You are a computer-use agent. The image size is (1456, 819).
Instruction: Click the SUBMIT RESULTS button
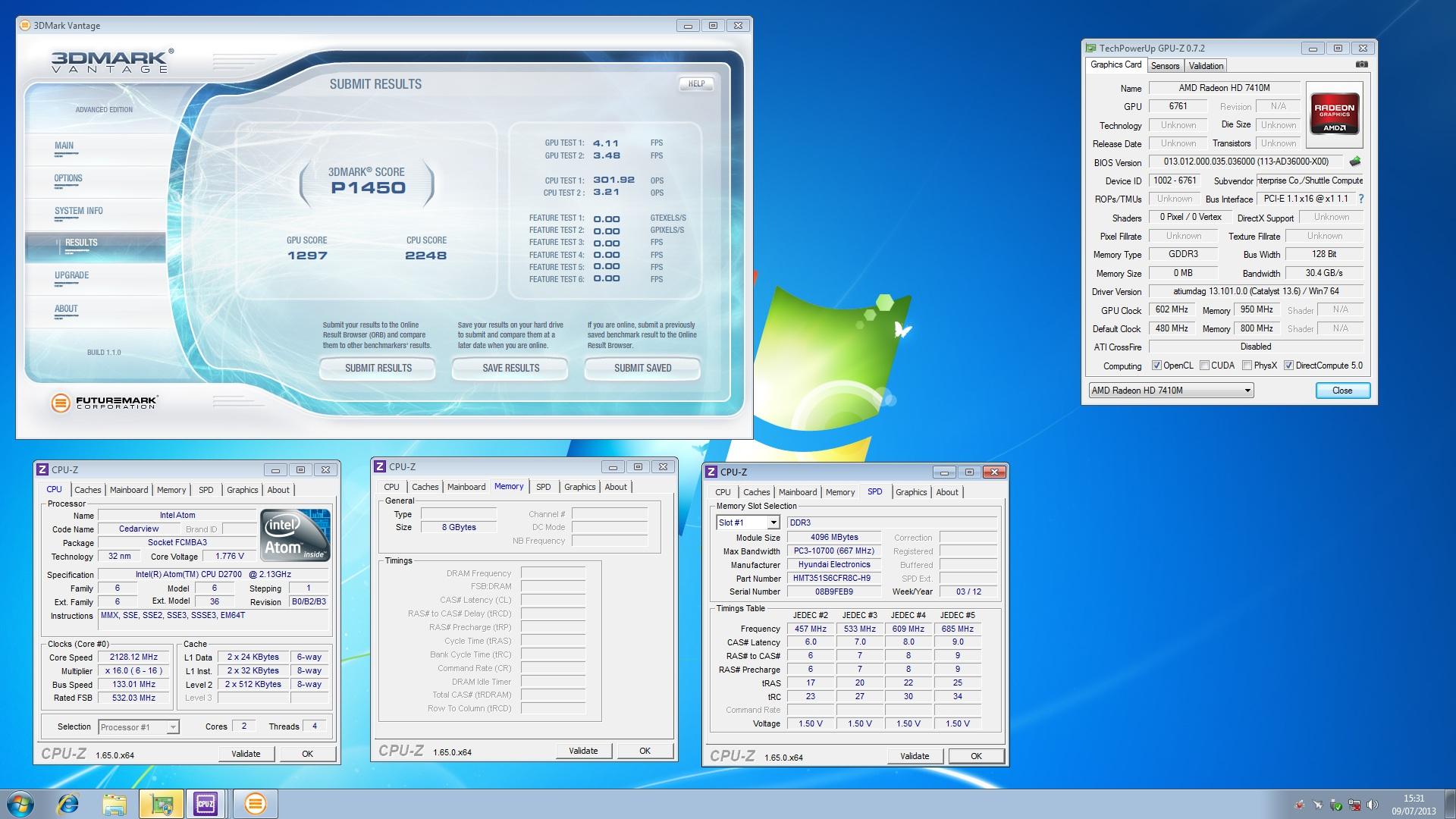[x=378, y=369]
